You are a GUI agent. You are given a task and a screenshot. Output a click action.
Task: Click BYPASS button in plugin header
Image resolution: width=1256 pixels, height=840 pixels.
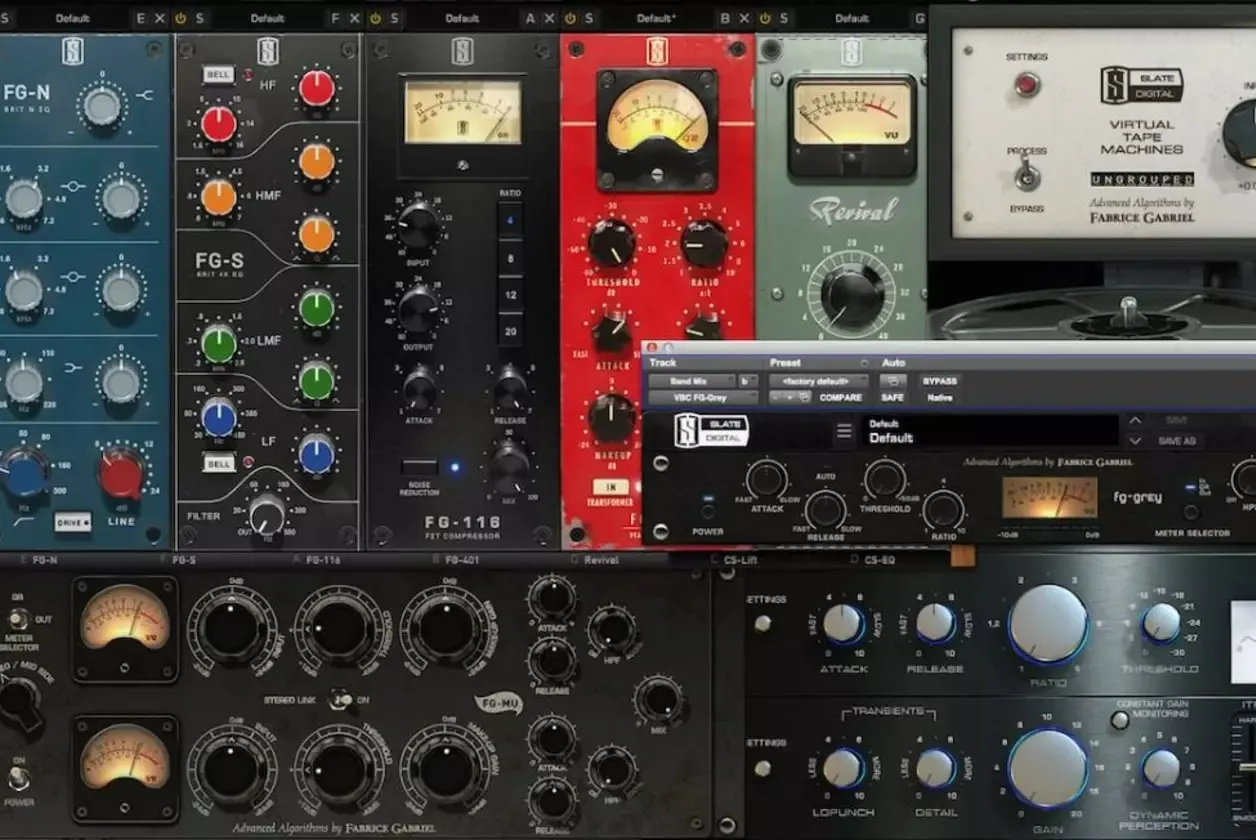(x=939, y=381)
